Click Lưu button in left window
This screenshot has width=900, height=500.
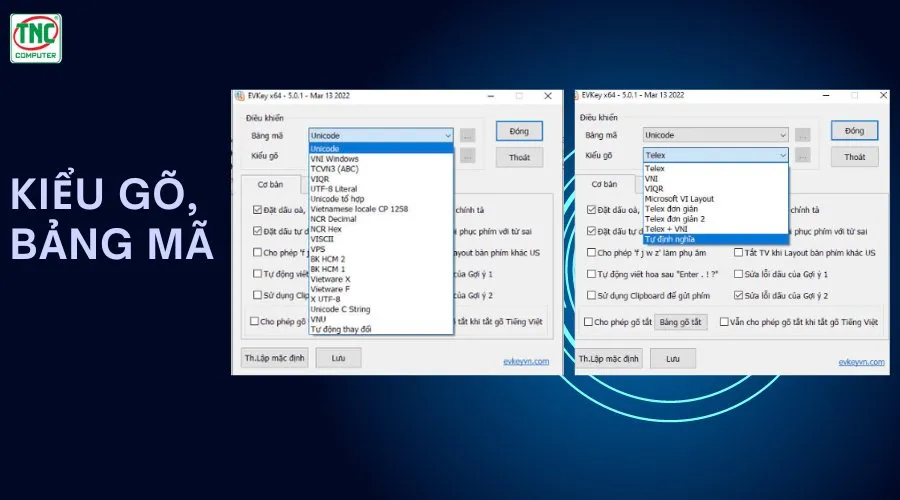pyautogui.click(x=339, y=358)
